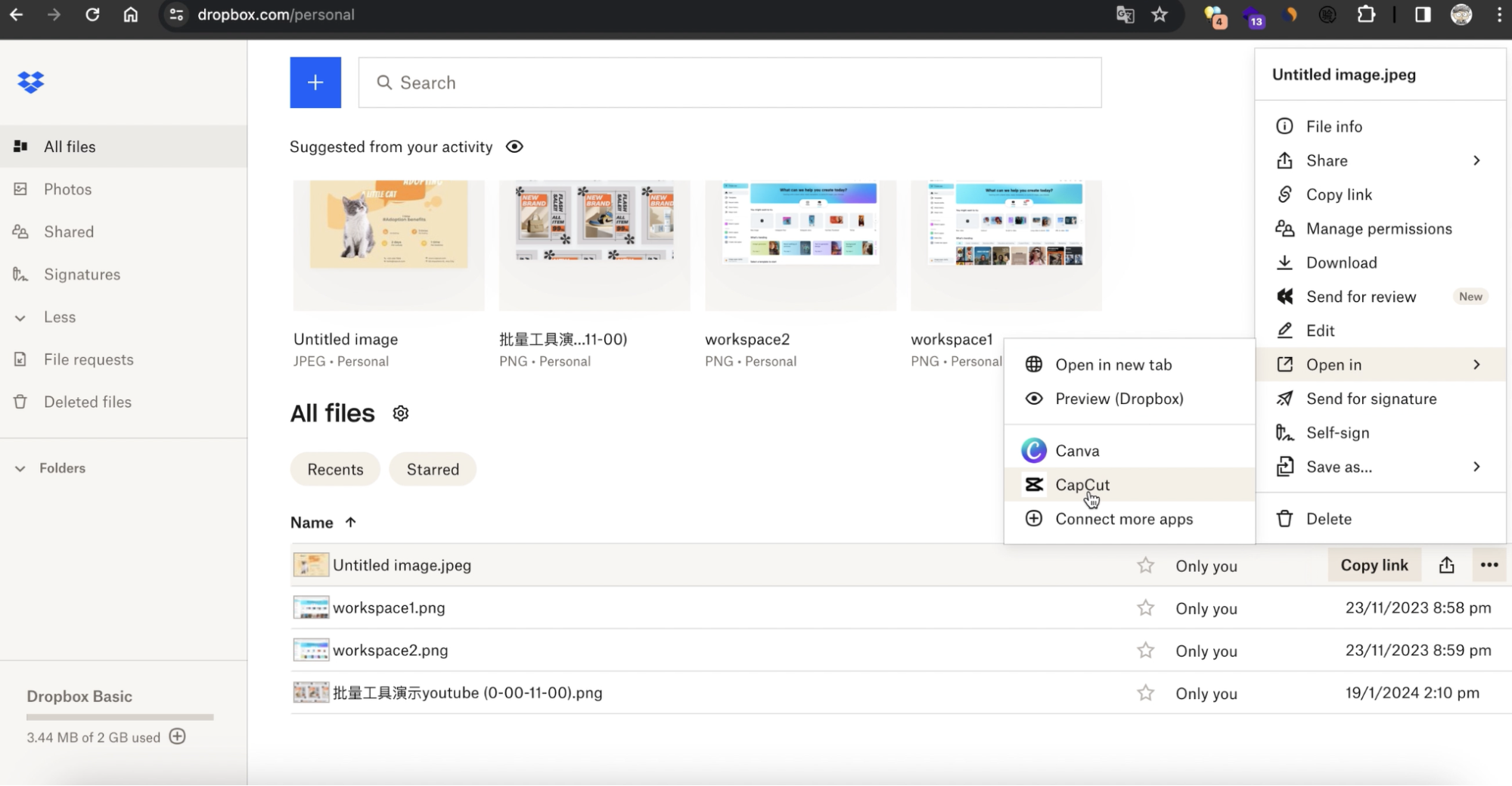
Task: Collapse the Less section in sidebar
Action: pyautogui.click(x=20, y=317)
